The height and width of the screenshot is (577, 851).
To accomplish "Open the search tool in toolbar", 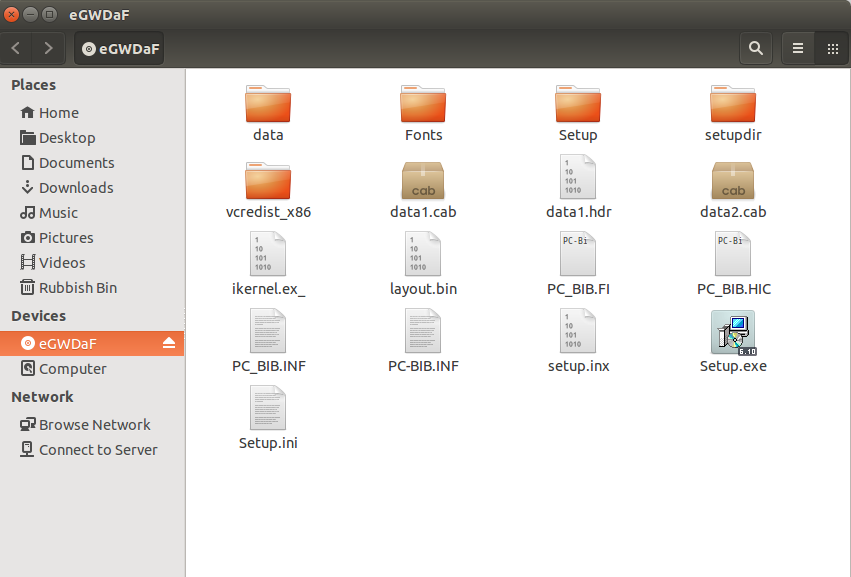I will pos(755,48).
